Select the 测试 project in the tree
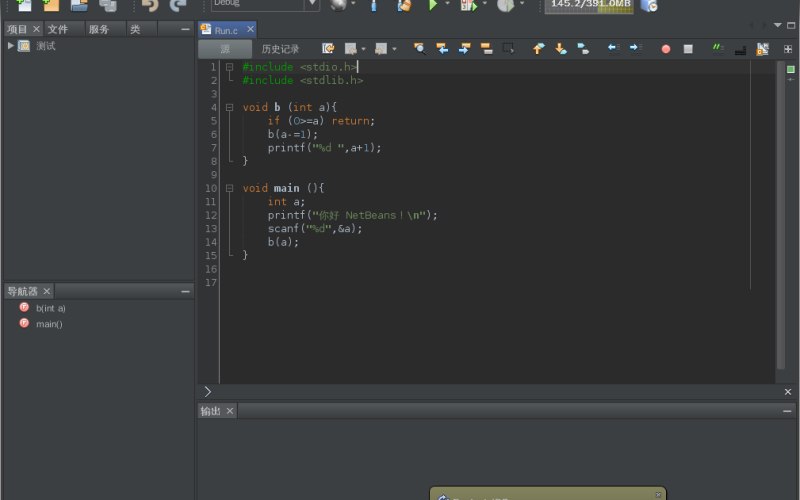The width and height of the screenshot is (800, 500). 45,46
